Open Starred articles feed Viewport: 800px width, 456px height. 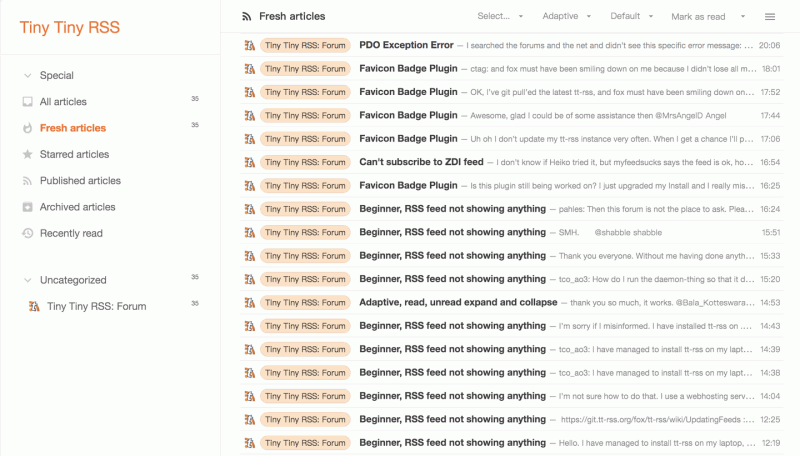[74, 154]
